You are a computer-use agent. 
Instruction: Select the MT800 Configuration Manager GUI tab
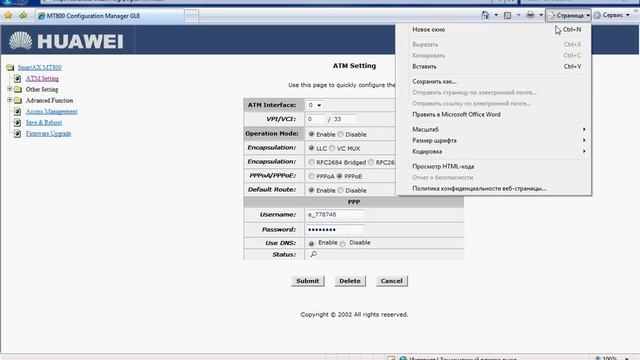coord(109,16)
